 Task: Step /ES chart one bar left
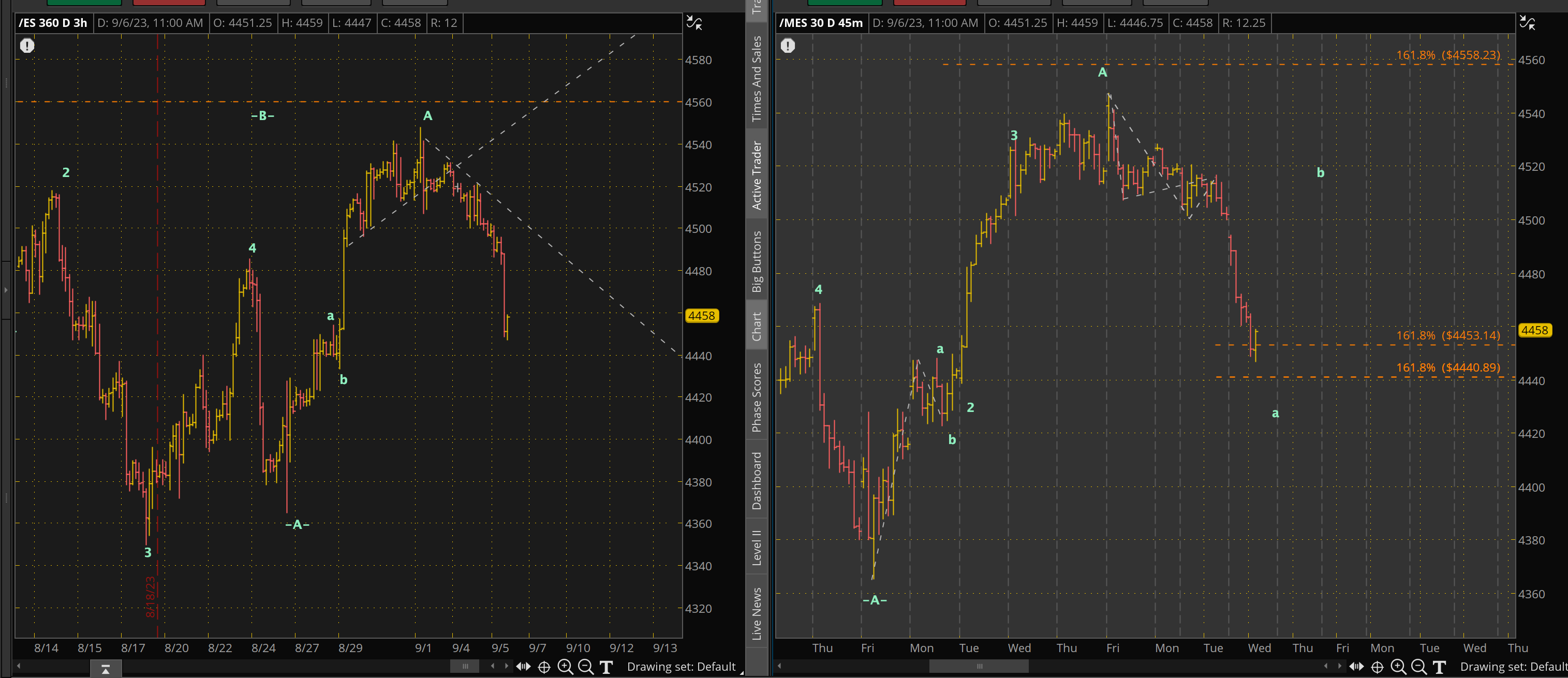tap(493, 667)
